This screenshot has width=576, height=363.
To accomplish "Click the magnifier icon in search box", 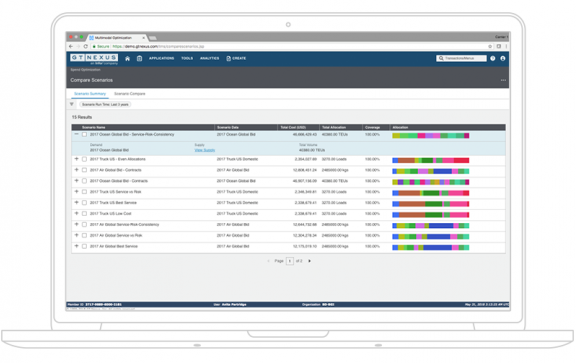I will click(x=441, y=58).
